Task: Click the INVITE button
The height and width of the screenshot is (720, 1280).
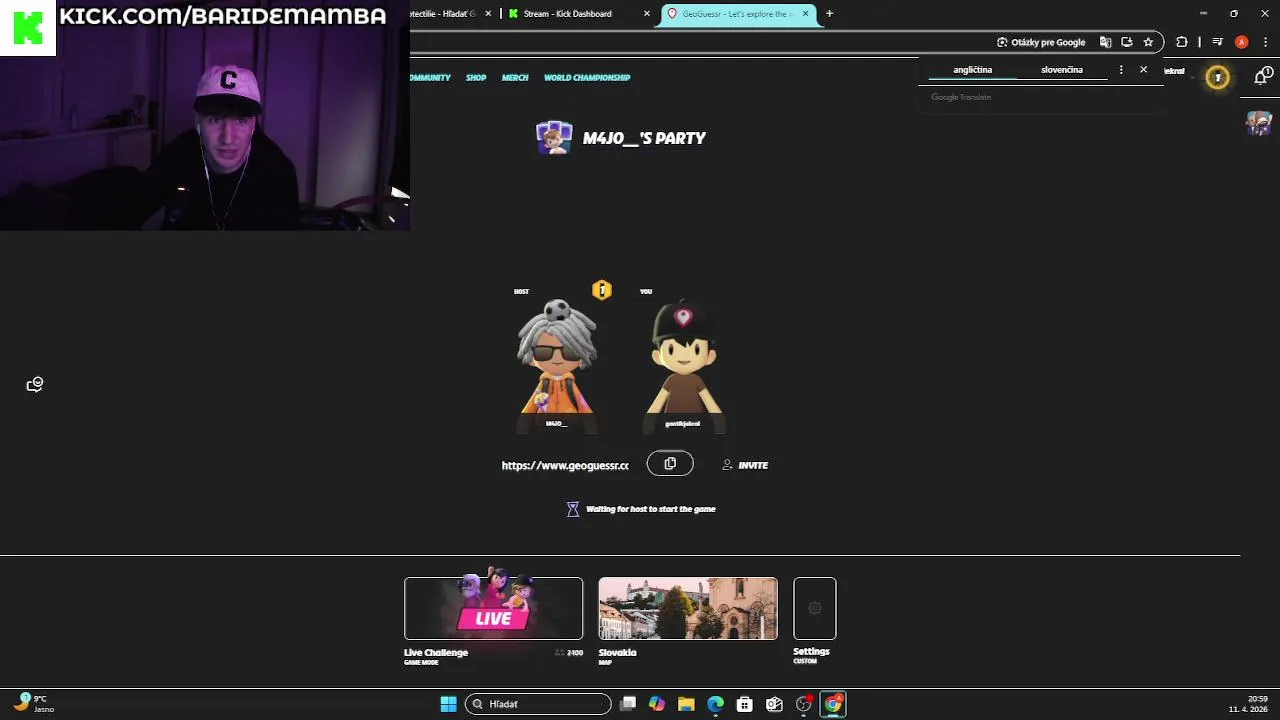Action: point(745,465)
